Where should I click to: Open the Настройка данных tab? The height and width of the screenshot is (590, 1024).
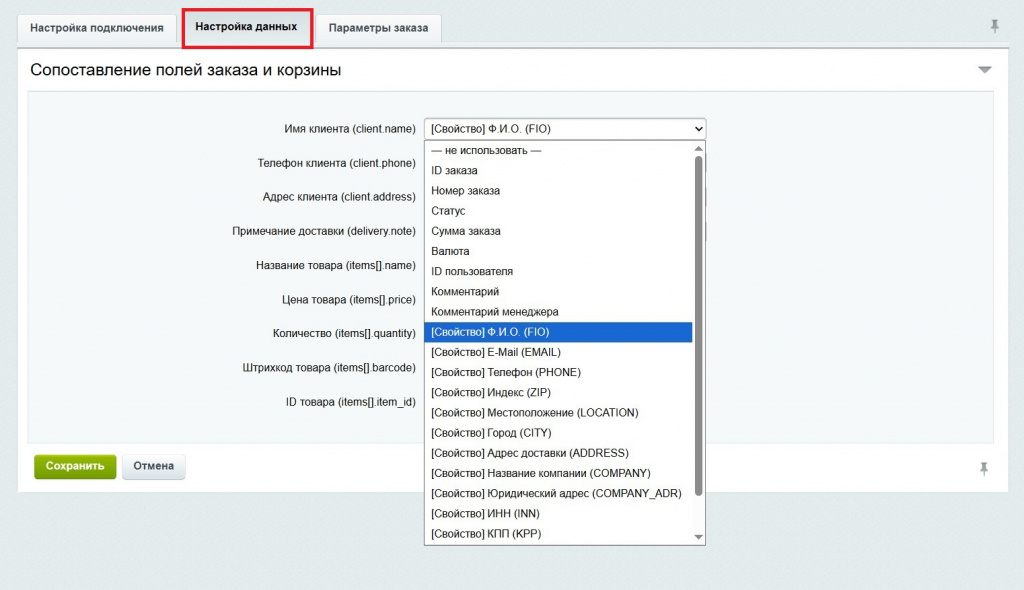point(246,27)
